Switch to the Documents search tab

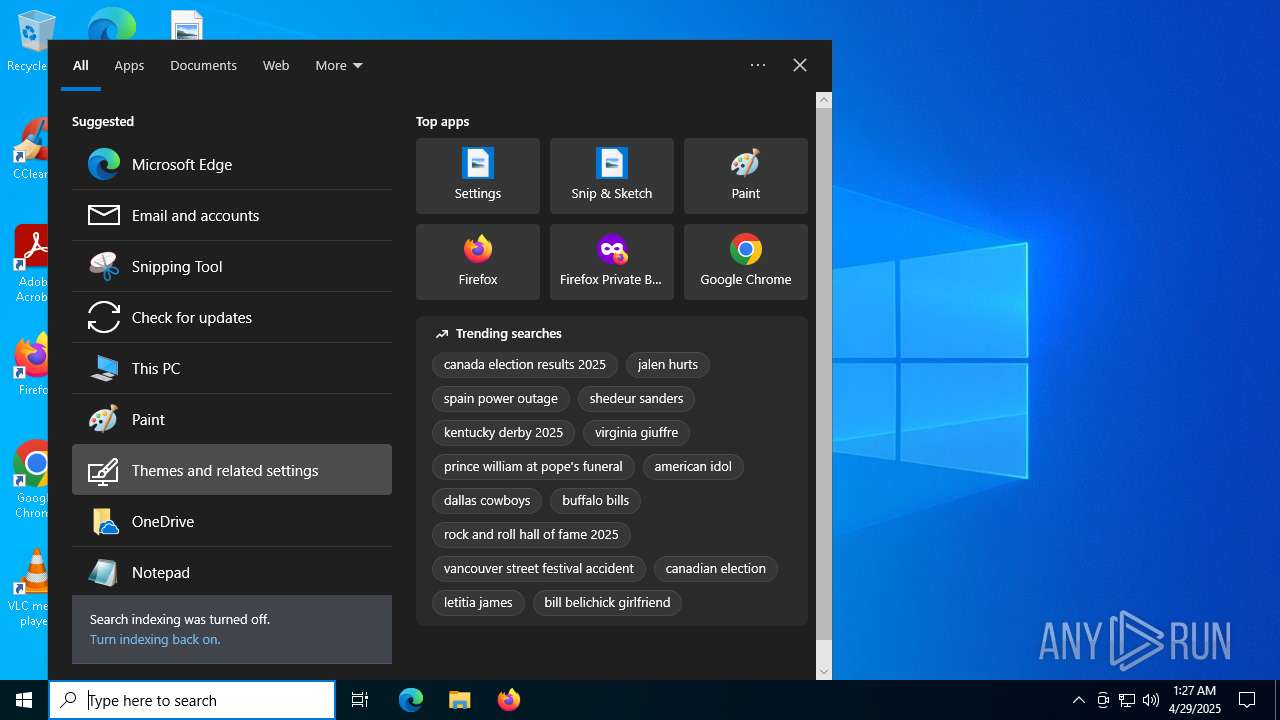[203, 65]
